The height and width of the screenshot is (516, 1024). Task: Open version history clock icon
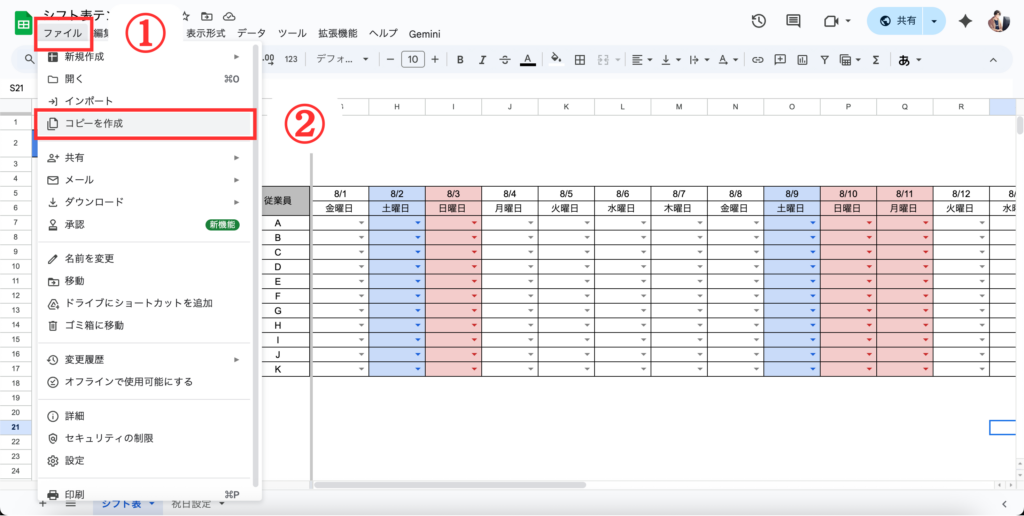coord(758,21)
